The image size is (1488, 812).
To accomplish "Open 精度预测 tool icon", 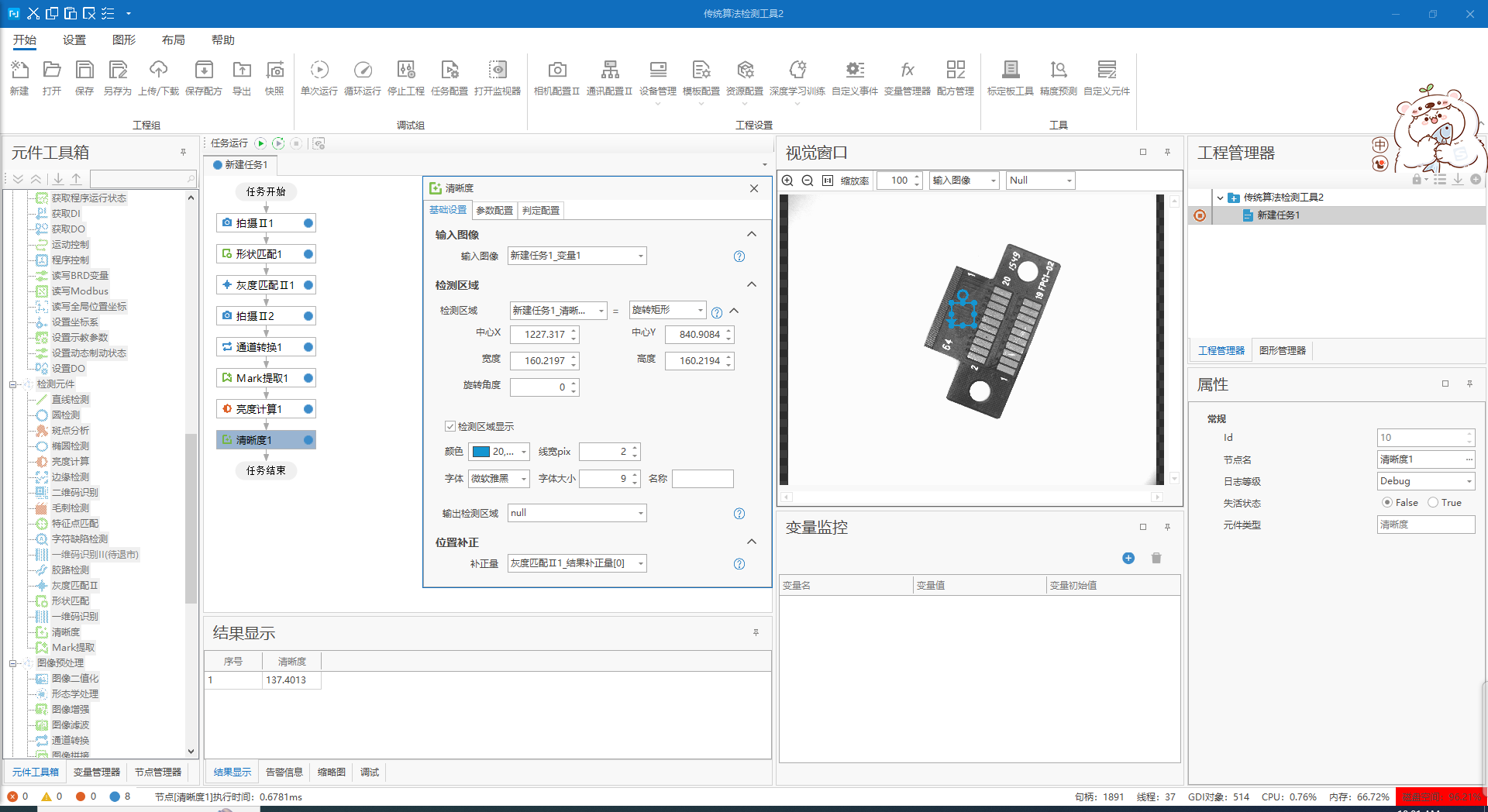I will pos(1059,71).
